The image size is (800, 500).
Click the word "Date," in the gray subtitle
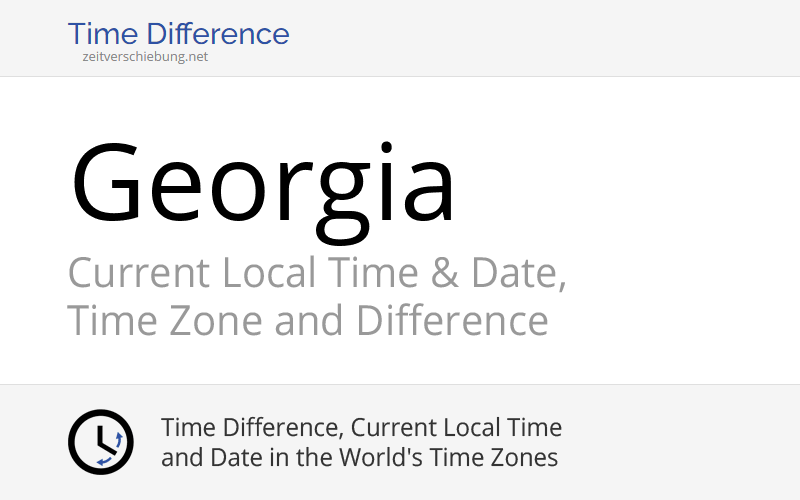pos(522,273)
